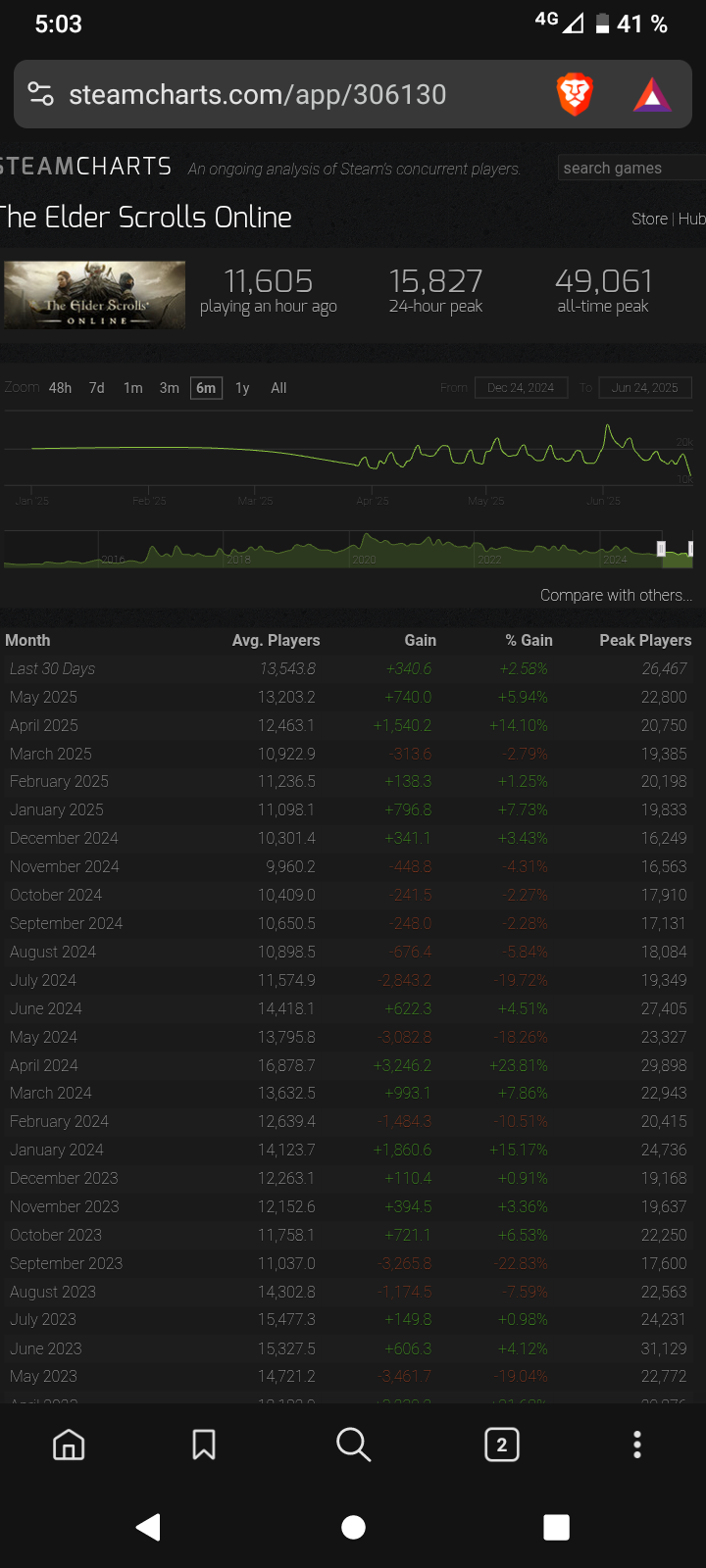The height and width of the screenshot is (1568, 706).
Task: Focus the search games field
Action: (632, 168)
